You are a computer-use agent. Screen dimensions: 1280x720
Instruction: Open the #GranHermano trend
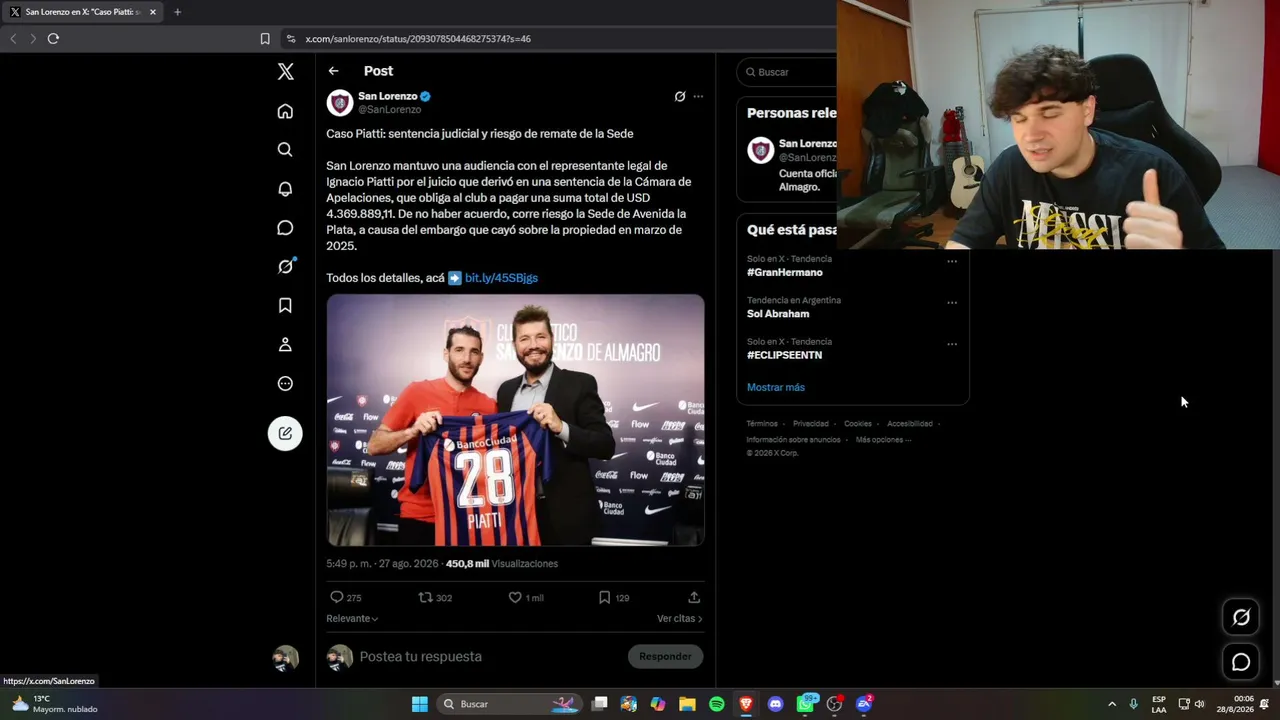click(785, 272)
